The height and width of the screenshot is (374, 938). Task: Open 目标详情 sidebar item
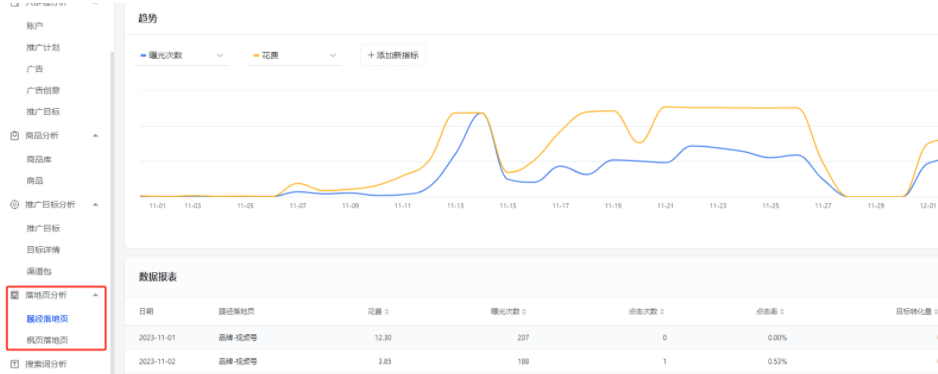click(43, 250)
